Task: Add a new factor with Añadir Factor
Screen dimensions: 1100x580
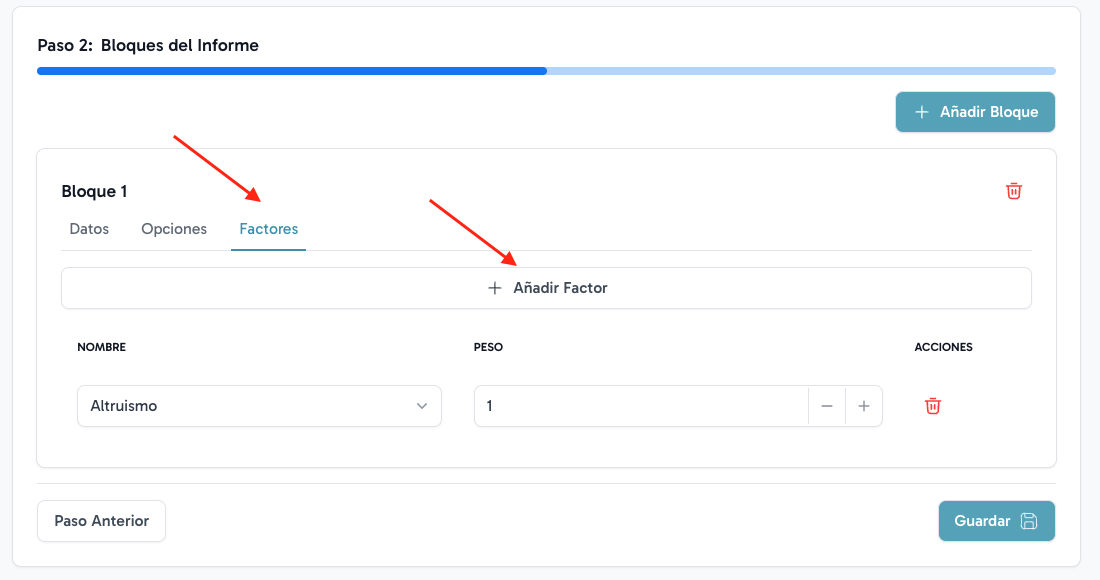Action: tap(546, 288)
